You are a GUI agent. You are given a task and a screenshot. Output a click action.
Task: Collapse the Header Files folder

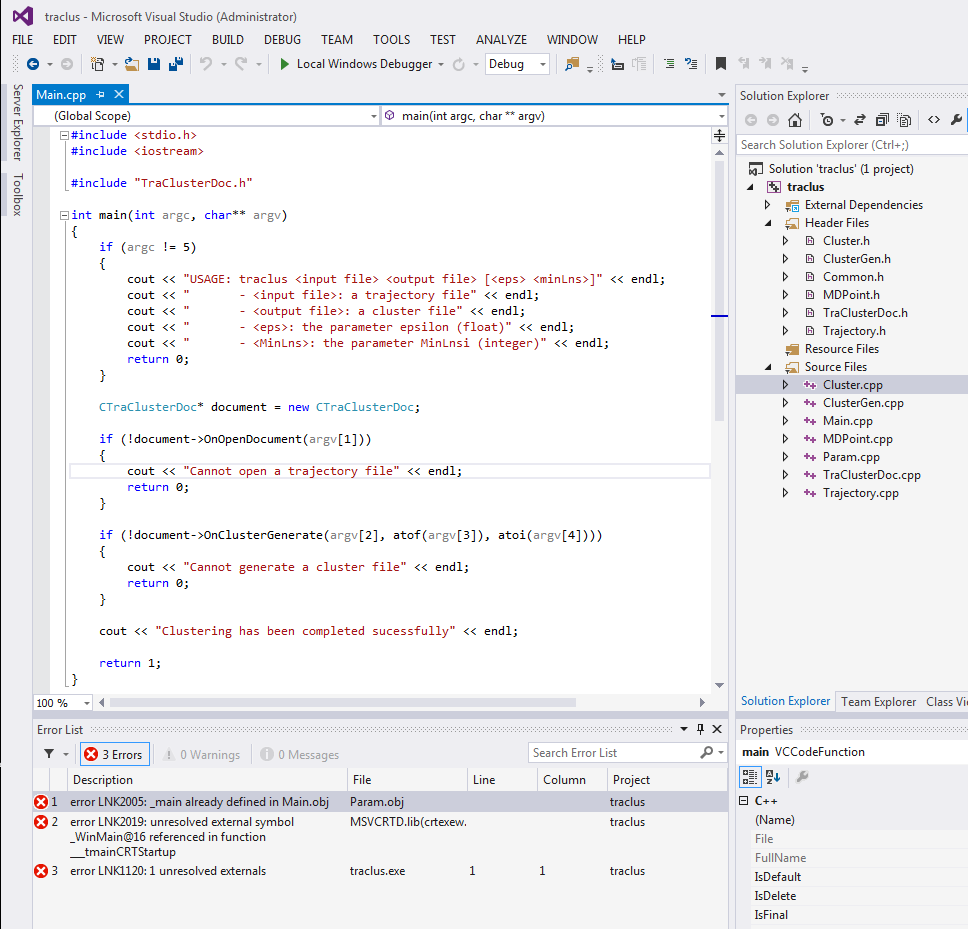768,223
